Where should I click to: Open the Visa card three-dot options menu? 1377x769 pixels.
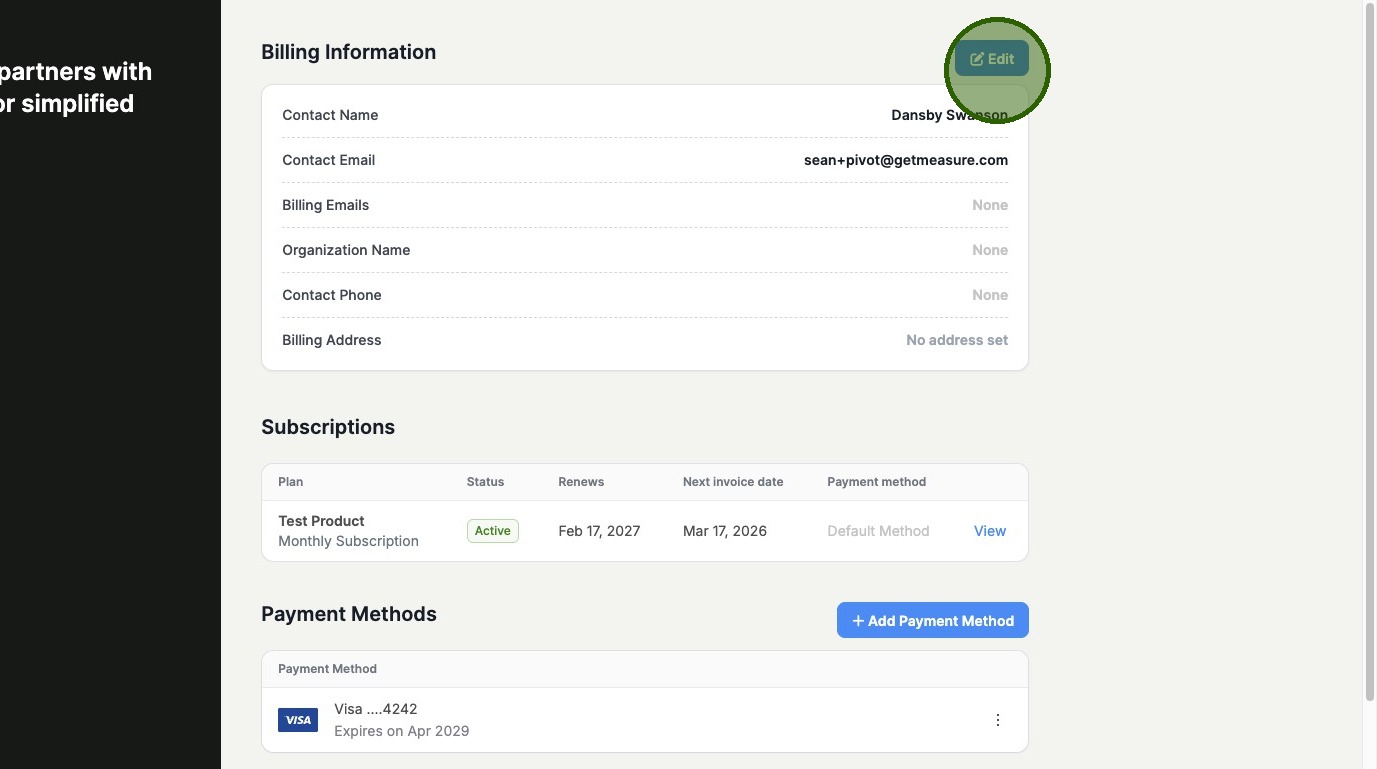click(997, 720)
